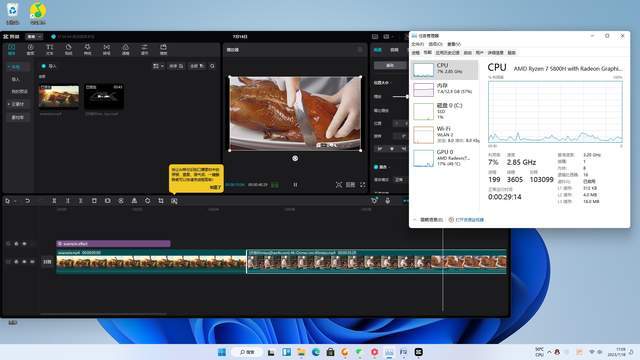Screen dimensions: 640x360
Task: Toggle visibility of the effect track
Action: [24, 244]
